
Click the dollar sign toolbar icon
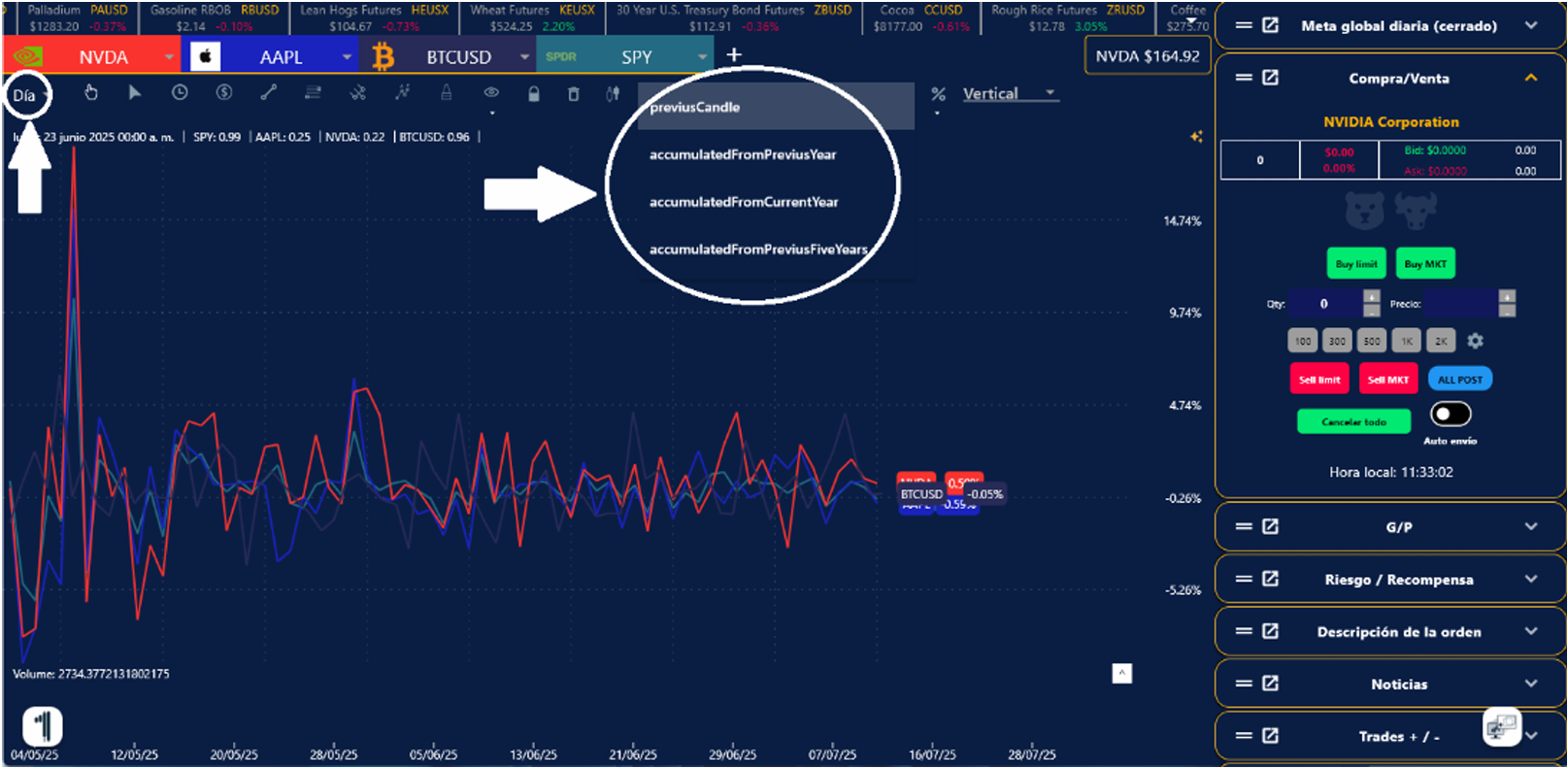click(224, 93)
